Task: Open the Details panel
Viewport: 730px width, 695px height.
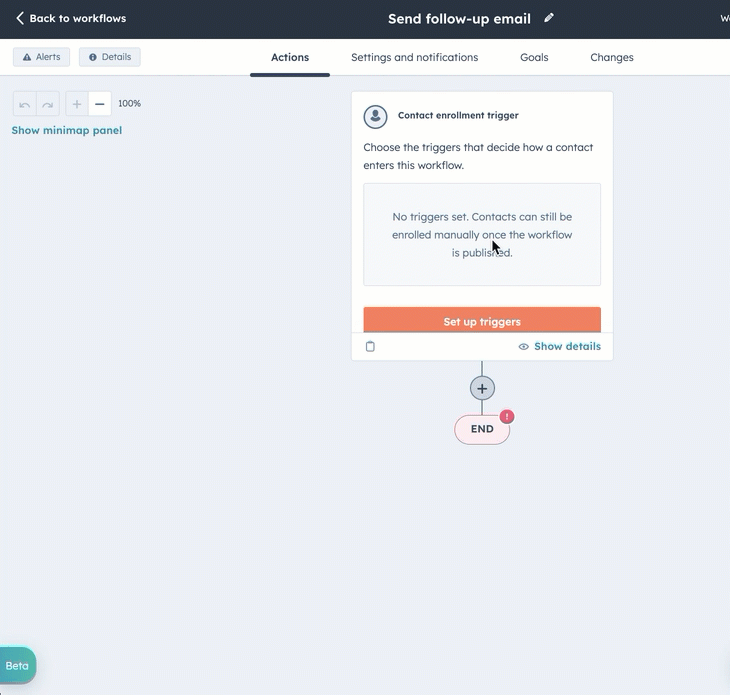Action: click(x=110, y=57)
